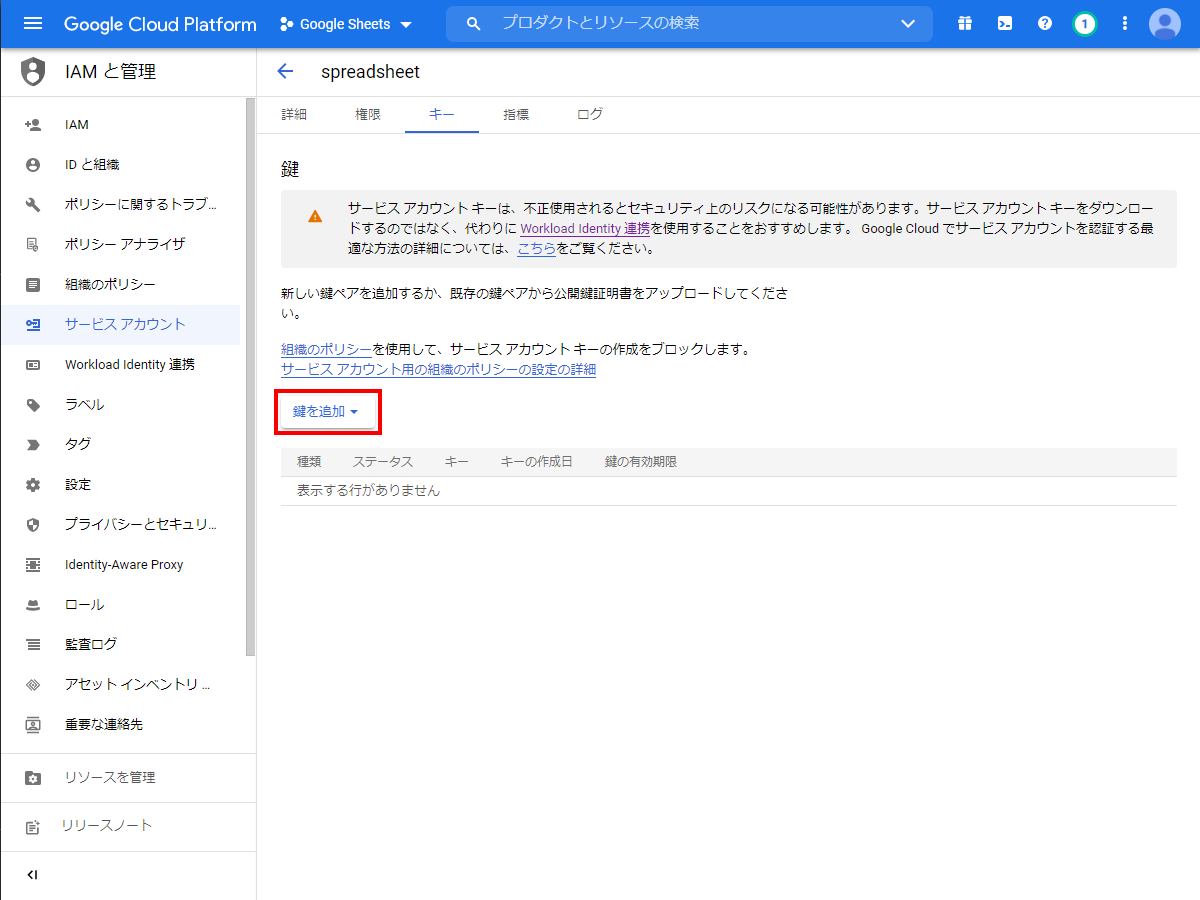
Task: Open the 組織のポリシー inline link
Action: (x=326, y=350)
